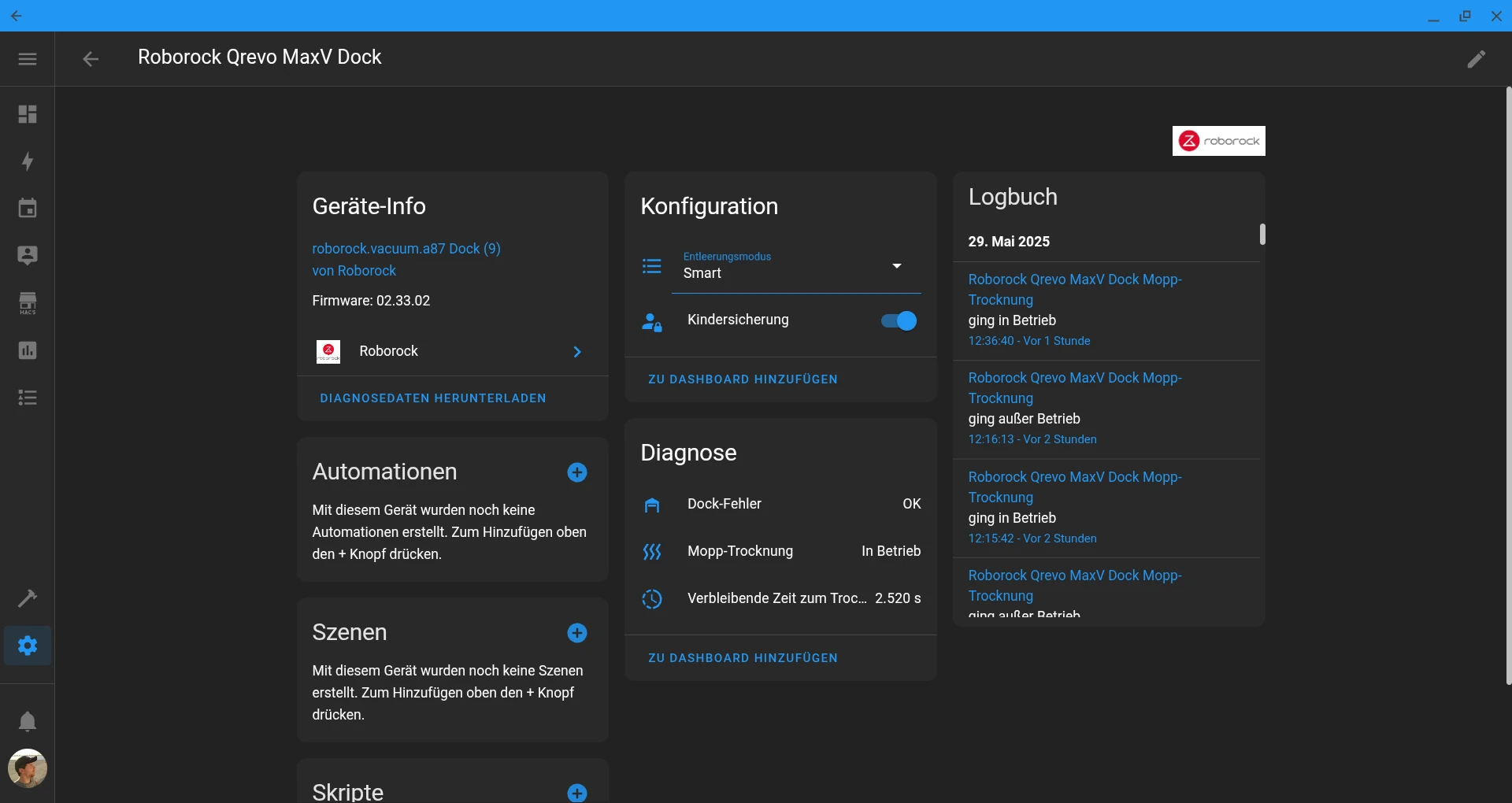This screenshot has height=803, width=1512.
Task: Click the main page scrollbar
Action: [x=1508, y=386]
